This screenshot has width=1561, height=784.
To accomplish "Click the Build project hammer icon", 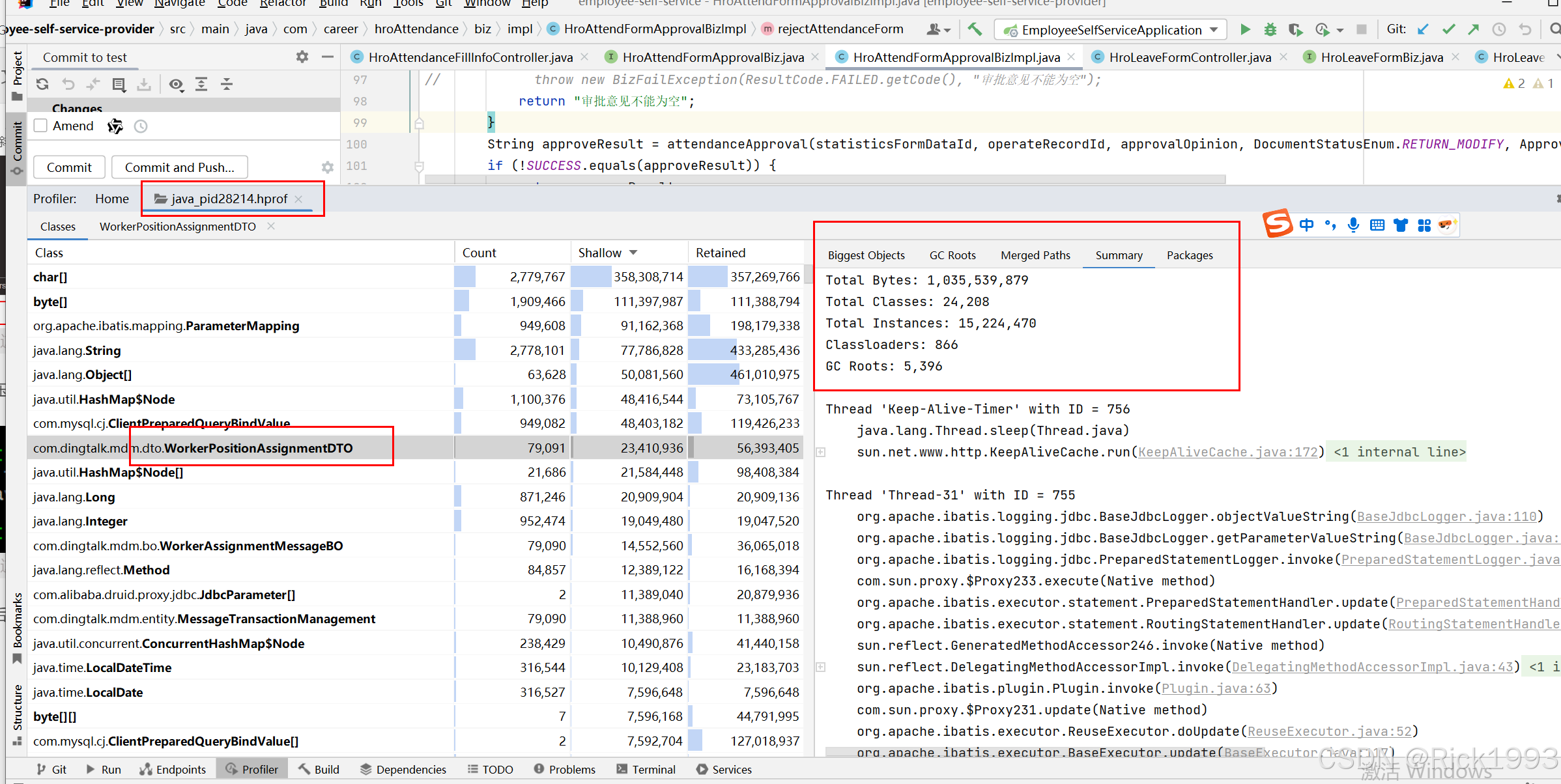I will pyautogui.click(x=975, y=29).
